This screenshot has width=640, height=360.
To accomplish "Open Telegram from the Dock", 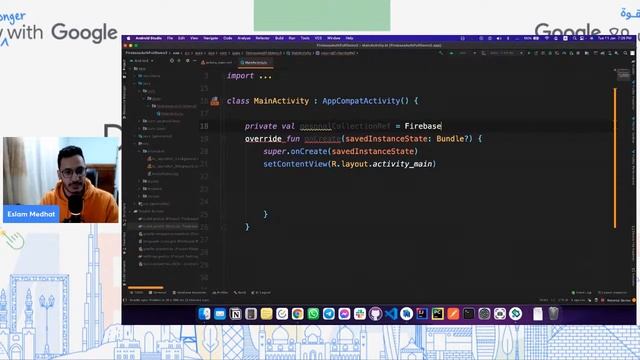I will coord(329,313).
